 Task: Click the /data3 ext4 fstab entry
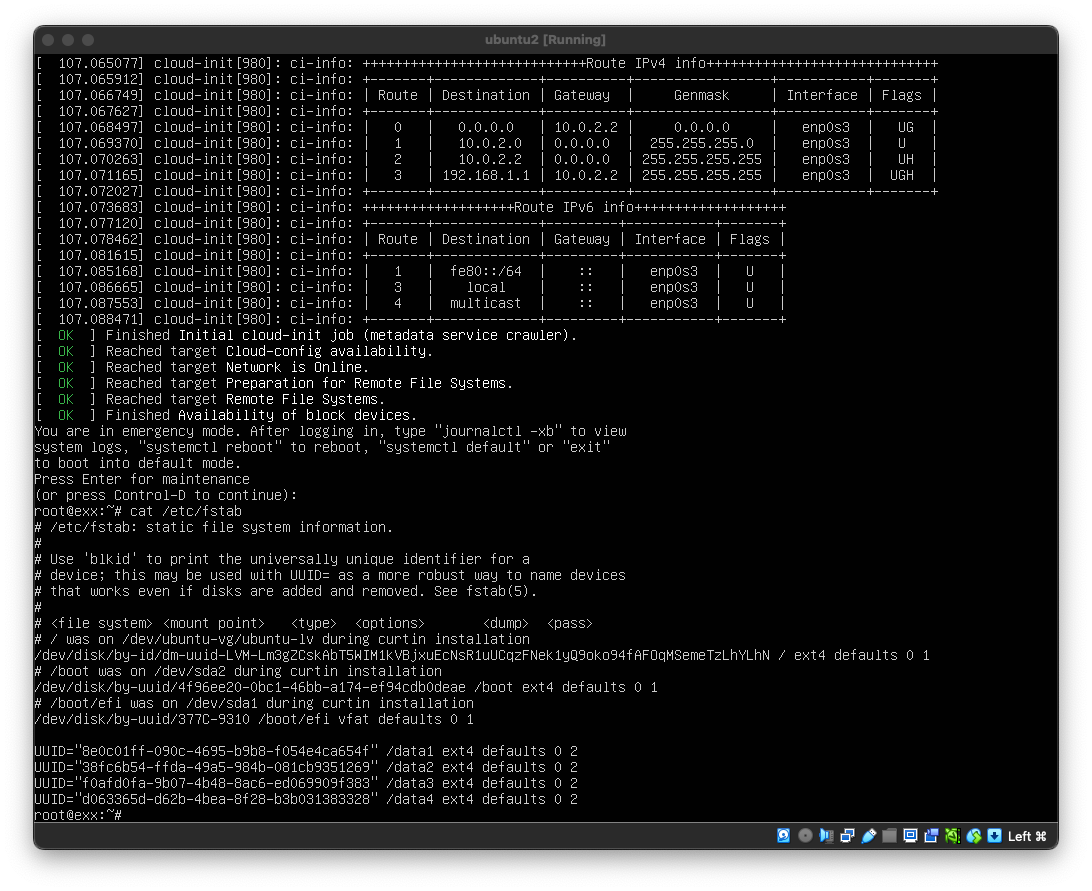(x=306, y=783)
